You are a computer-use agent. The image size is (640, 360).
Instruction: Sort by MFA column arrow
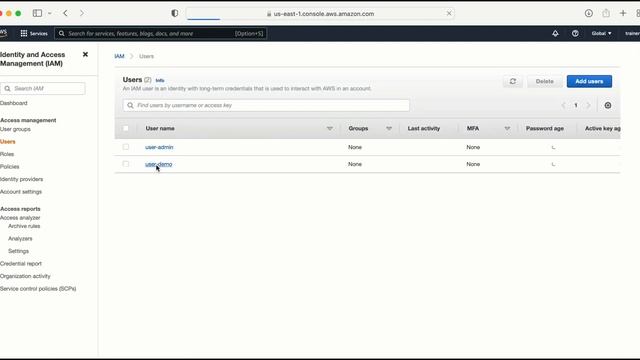point(507,129)
